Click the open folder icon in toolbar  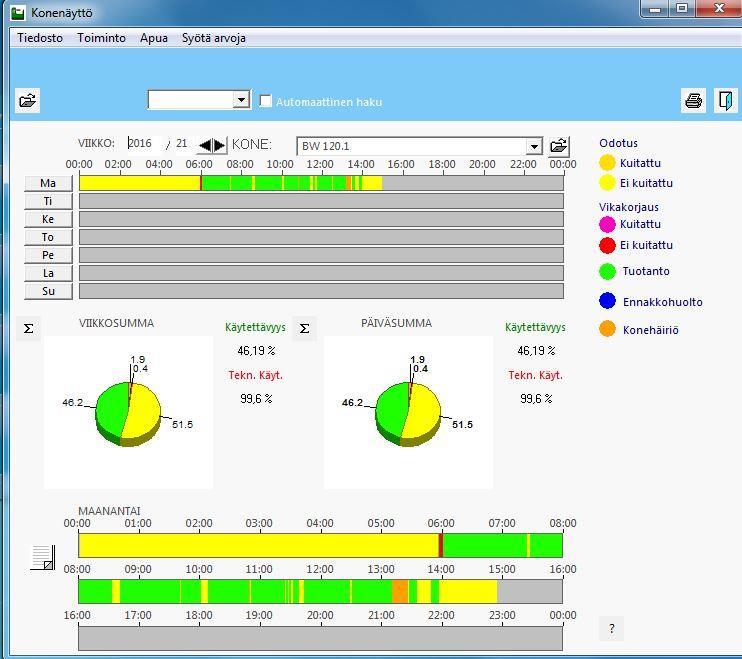coord(27,100)
